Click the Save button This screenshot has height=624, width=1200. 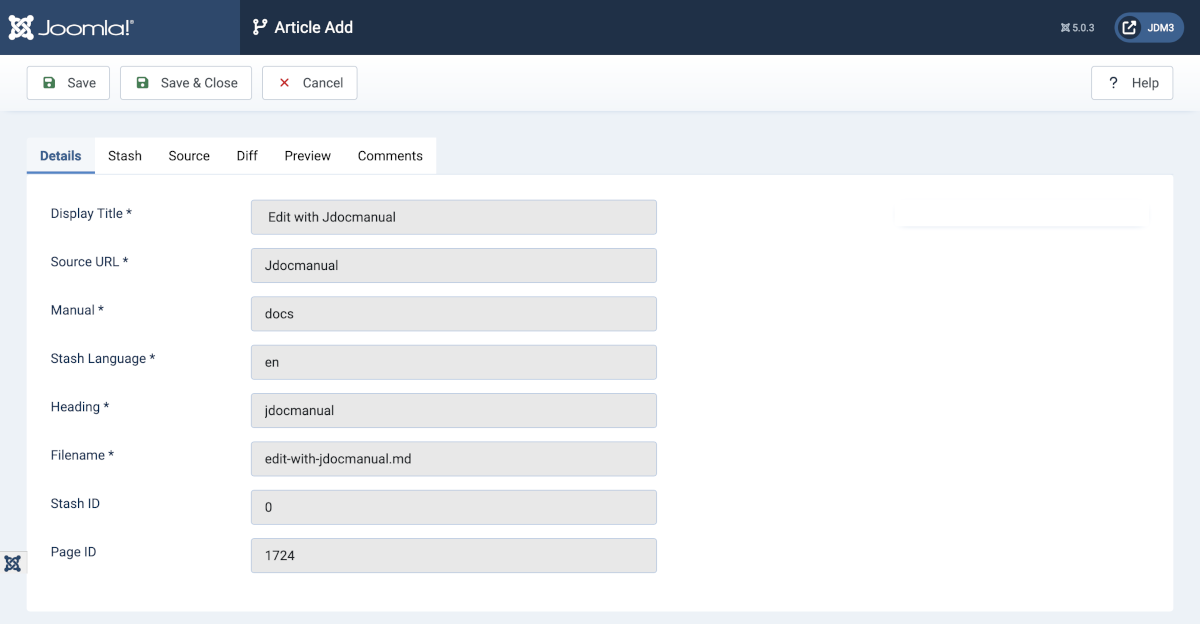(x=68, y=83)
